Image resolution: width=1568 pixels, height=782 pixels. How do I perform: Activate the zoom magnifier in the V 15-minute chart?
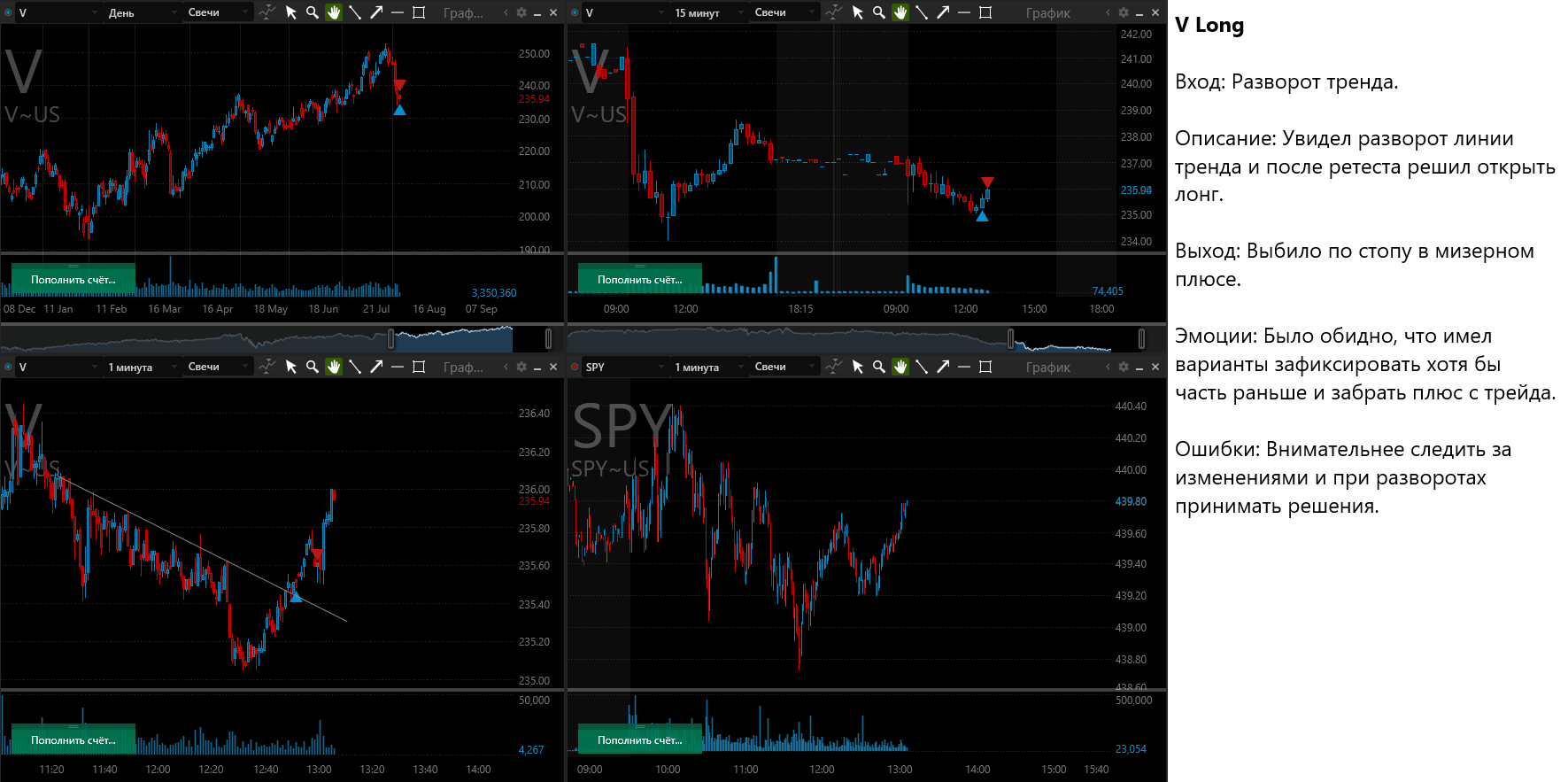(x=879, y=12)
